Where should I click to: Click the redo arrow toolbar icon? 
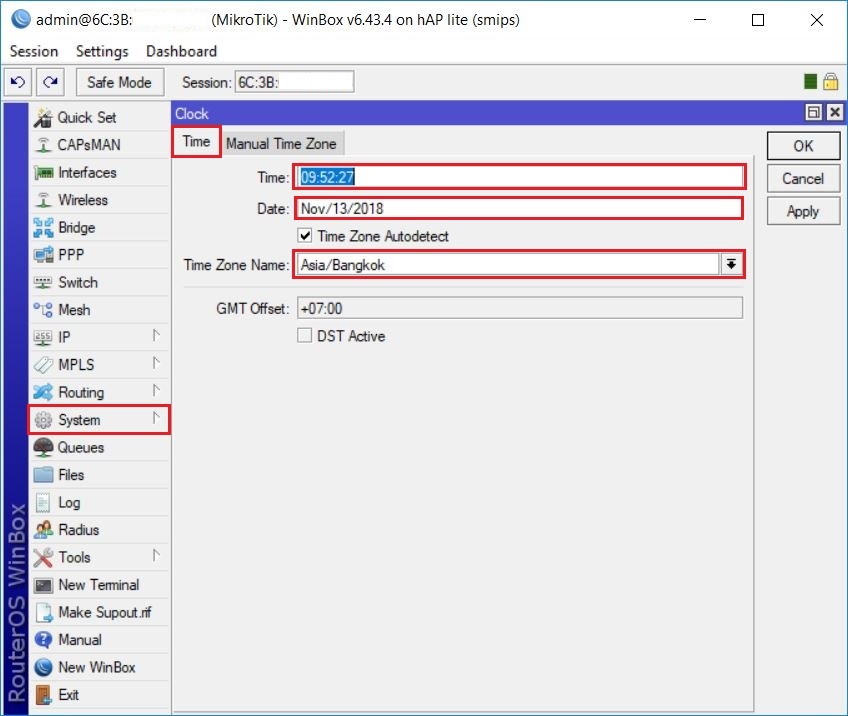(50, 82)
